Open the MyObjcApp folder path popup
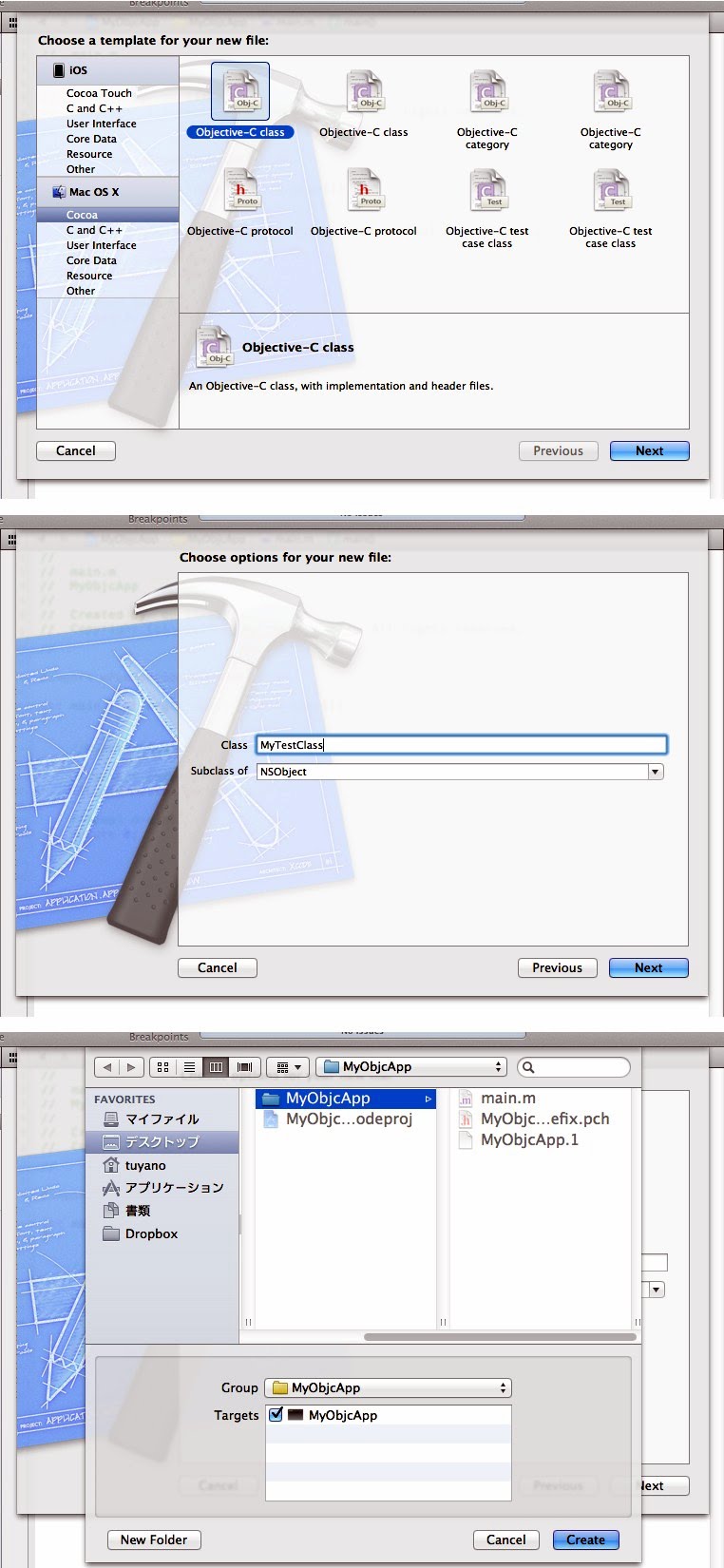 (411, 1067)
